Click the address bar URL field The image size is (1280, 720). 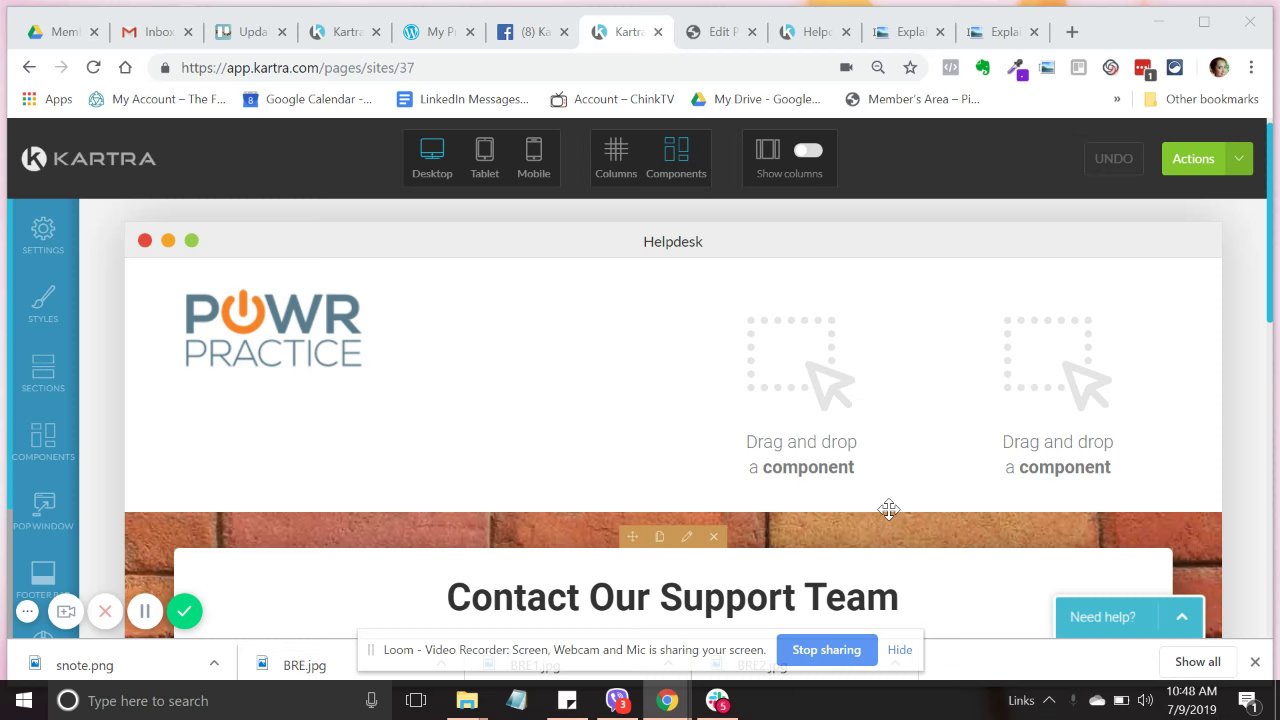pos(500,67)
